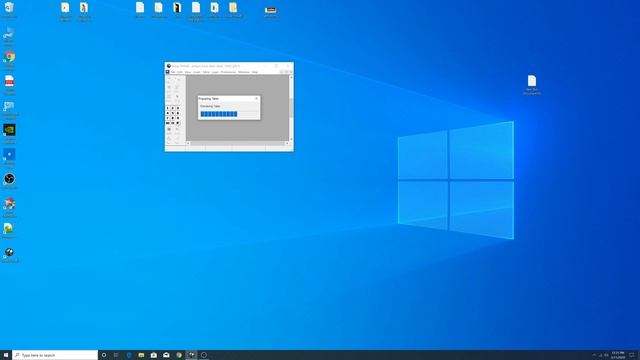This screenshot has height=360, width=640.
Task: Close the Preparing Table progress dialog
Action: [x=256, y=98]
